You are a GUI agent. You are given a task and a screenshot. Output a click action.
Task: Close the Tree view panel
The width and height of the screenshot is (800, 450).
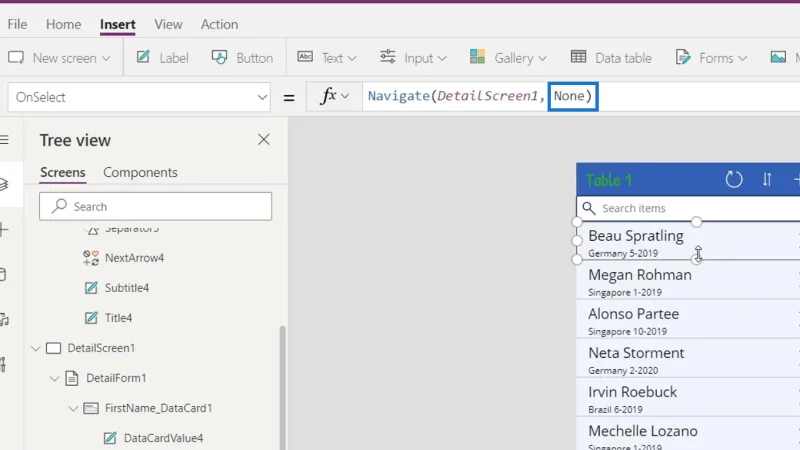point(264,139)
